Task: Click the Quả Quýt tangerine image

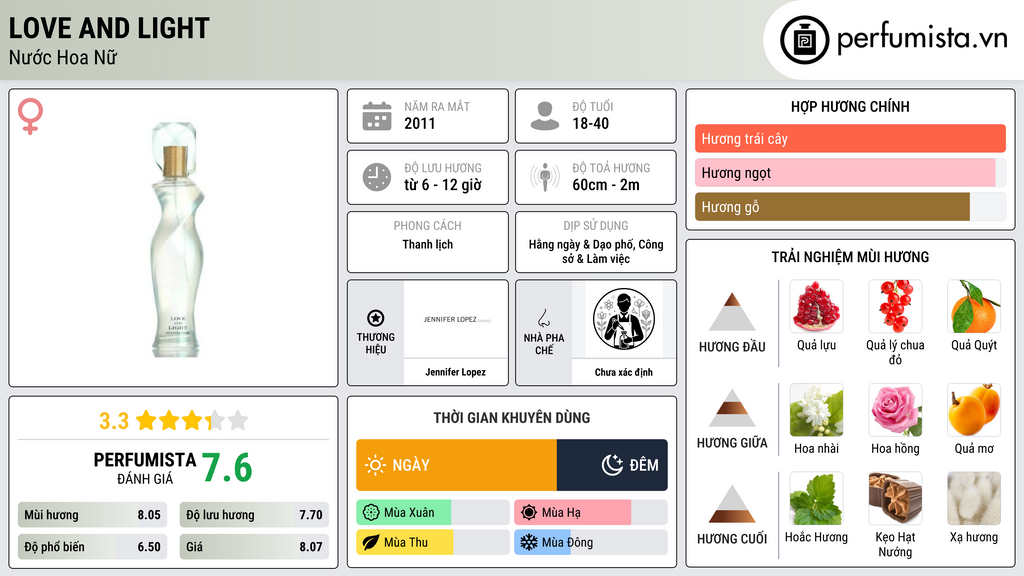Action: coord(974,307)
